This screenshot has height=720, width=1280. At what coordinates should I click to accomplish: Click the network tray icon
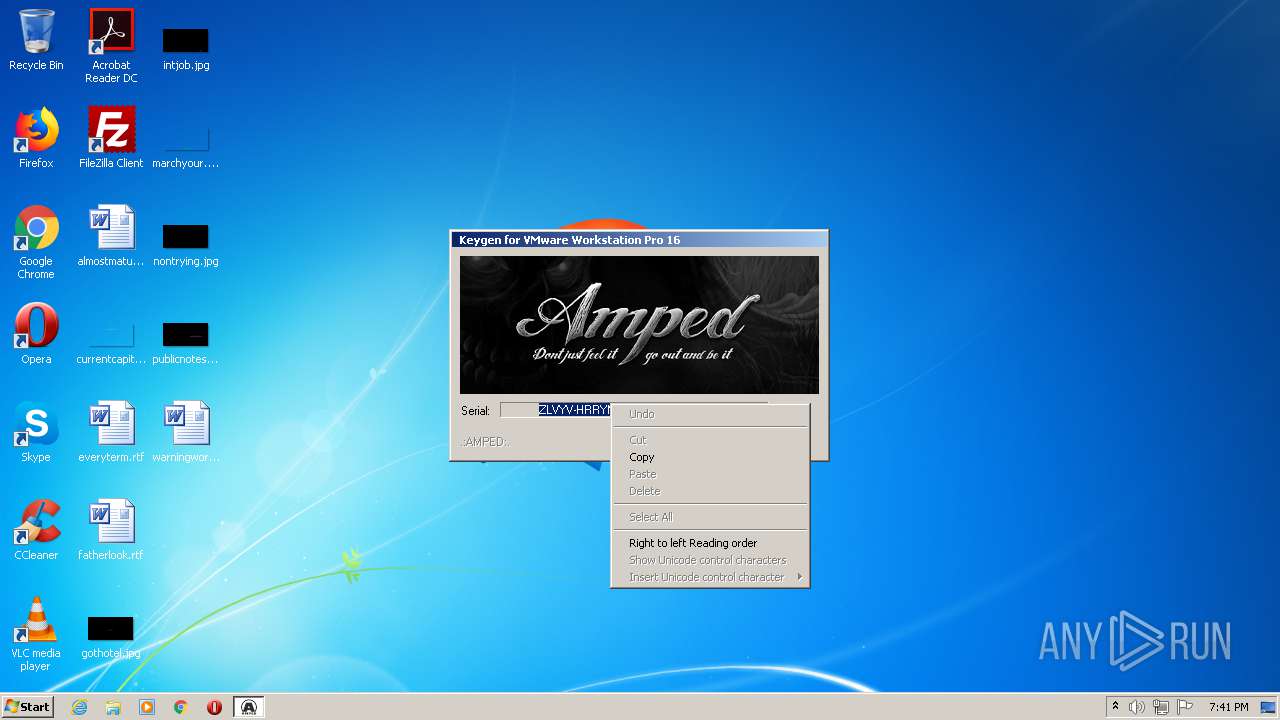[x=1161, y=707]
